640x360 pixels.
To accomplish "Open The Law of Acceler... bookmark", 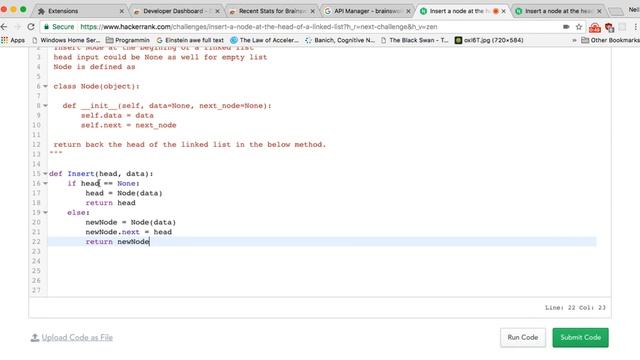I will click(x=264, y=40).
